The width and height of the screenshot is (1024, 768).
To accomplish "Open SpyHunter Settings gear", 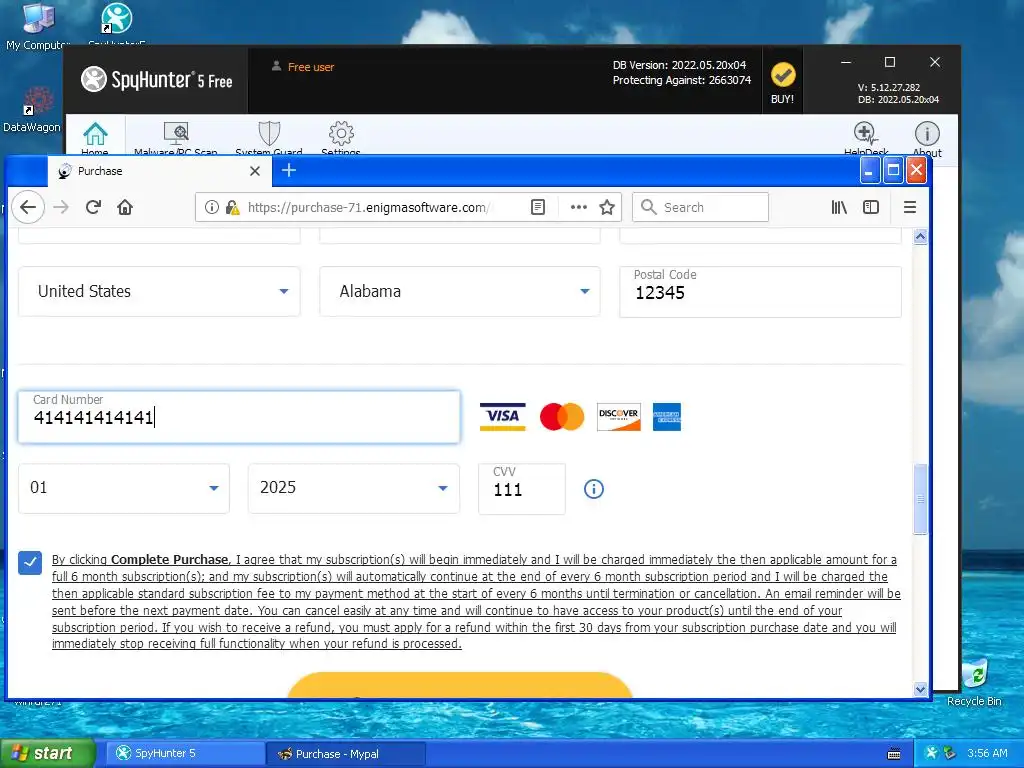I will 341,133.
